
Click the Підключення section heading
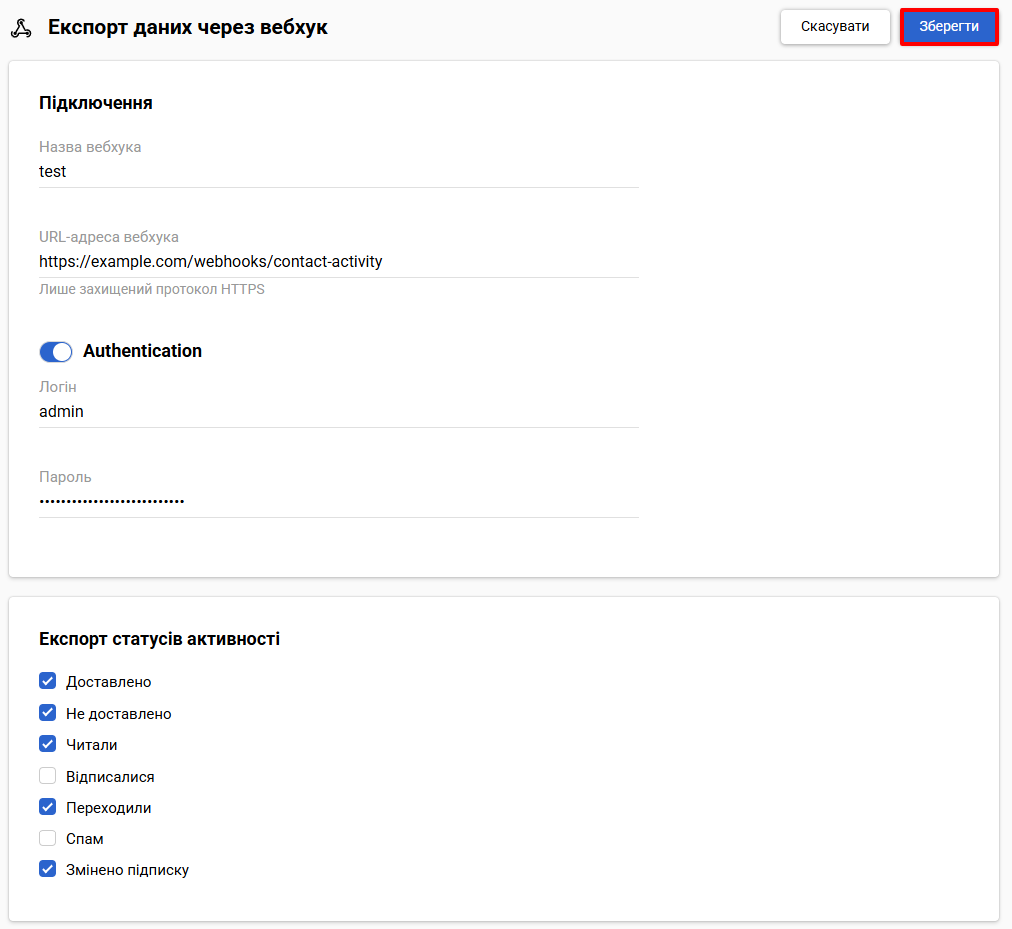tap(96, 103)
